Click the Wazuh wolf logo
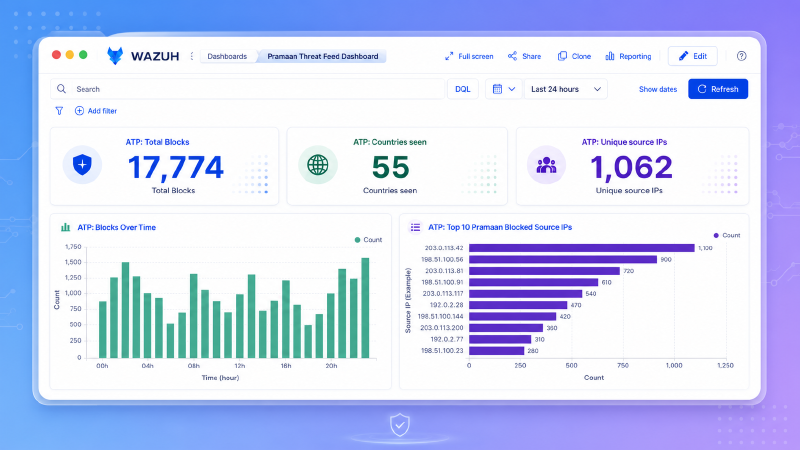The image size is (800, 450). tap(115, 56)
